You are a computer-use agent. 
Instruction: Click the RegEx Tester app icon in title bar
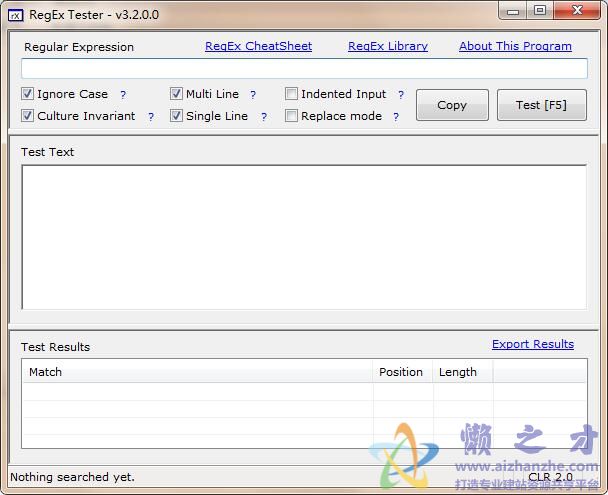[x=16, y=16]
